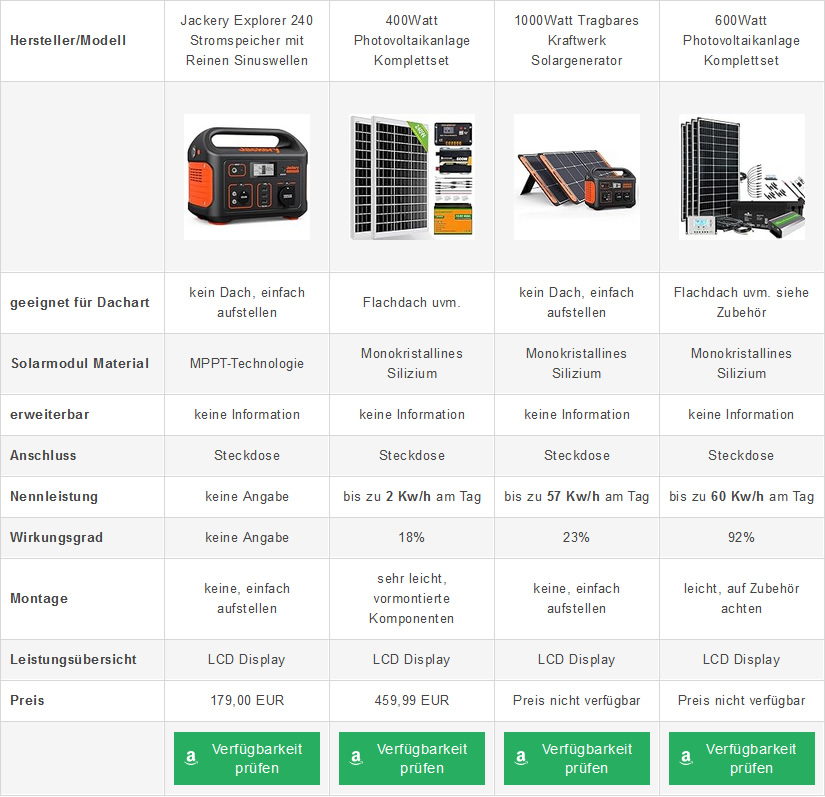Screen dimensions: 825x797
Task: Click the Solarmodul Material row label
Action: point(80,364)
